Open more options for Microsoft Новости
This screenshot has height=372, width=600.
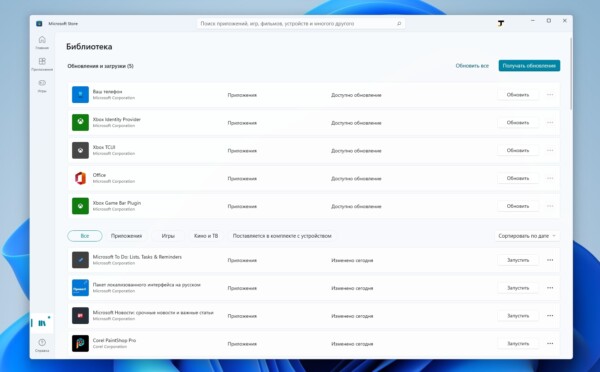coord(550,316)
